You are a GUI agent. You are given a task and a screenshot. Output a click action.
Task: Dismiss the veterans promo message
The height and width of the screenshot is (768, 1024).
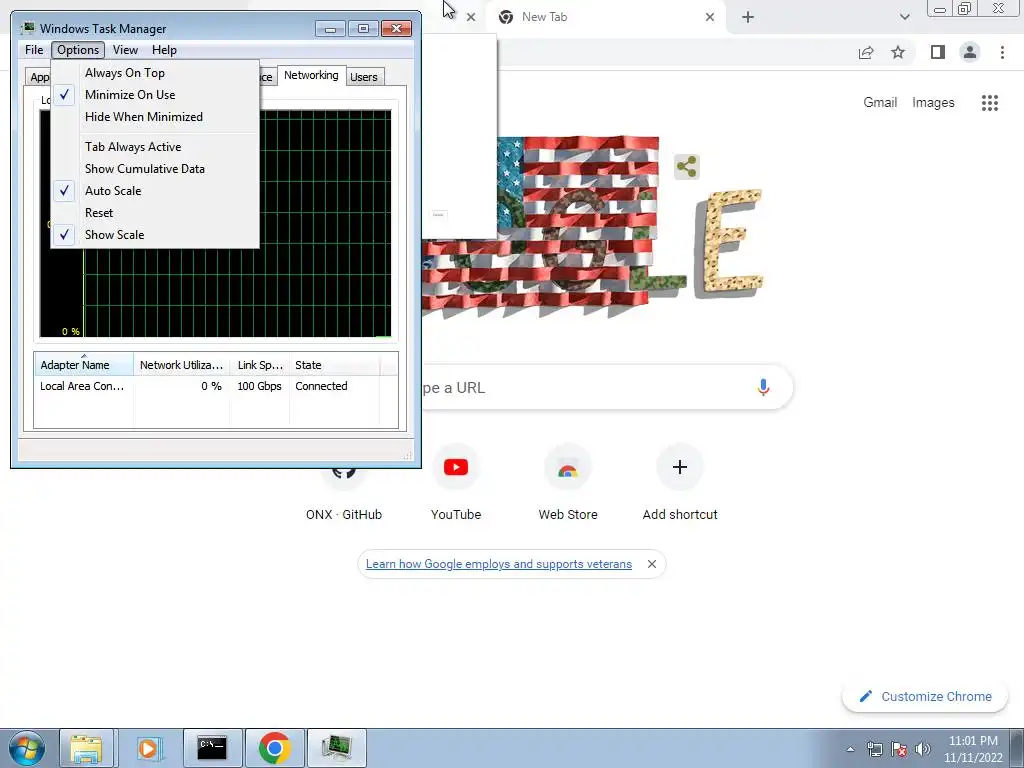(651, 564)
